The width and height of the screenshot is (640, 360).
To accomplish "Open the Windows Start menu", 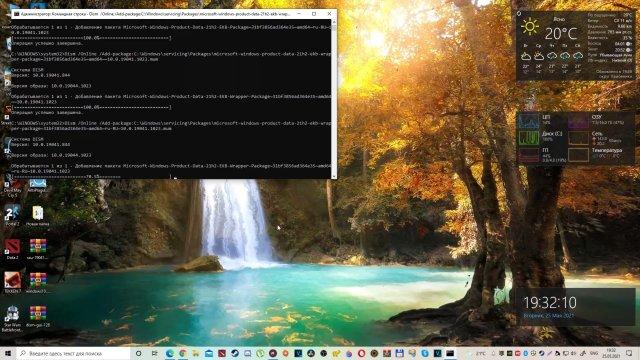I will pyautogui.click(x=8, y=353).
